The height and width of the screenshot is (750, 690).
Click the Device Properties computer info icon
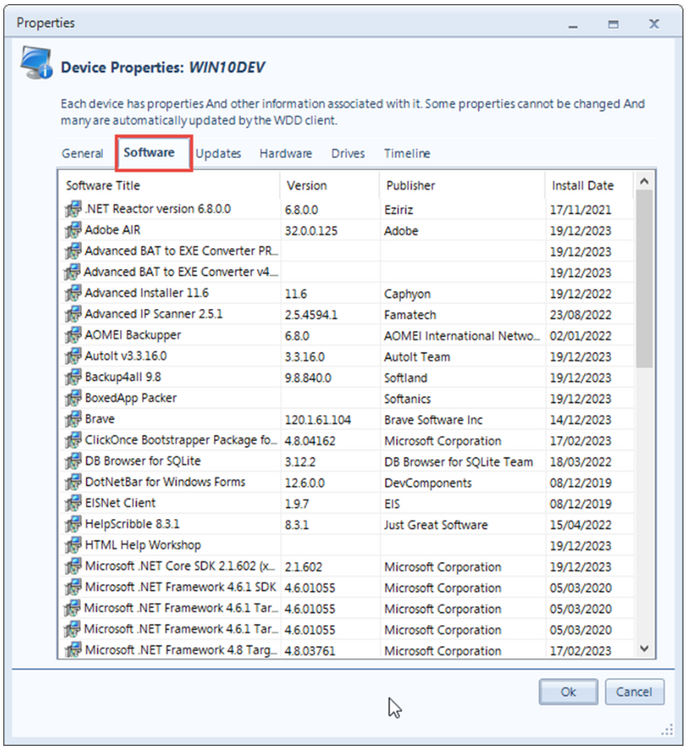point(36,63)
